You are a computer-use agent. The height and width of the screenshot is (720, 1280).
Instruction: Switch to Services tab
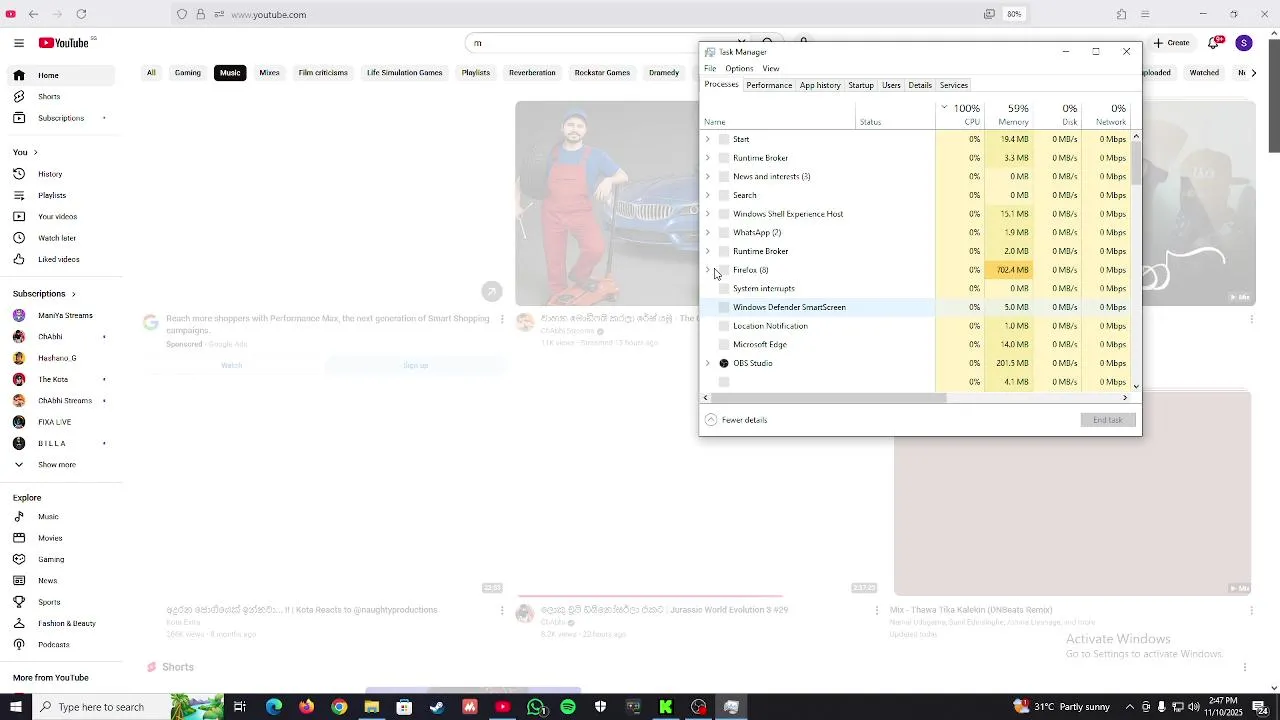coord(954,85)
